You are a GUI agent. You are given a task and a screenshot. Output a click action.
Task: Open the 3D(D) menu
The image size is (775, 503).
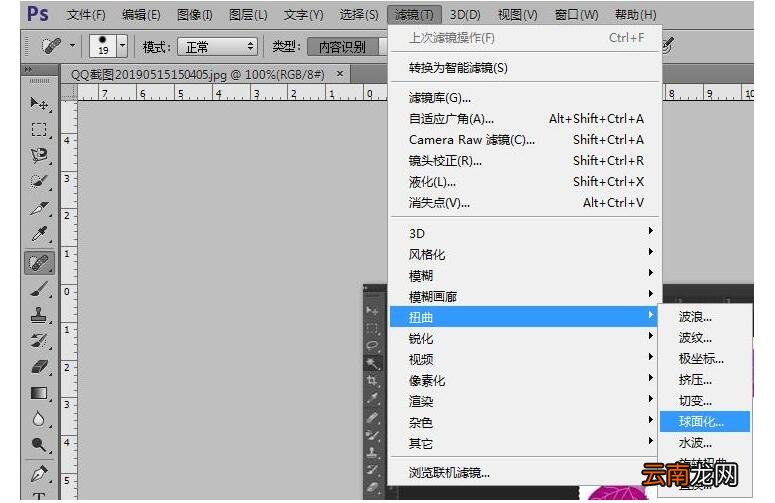[465, 15]
